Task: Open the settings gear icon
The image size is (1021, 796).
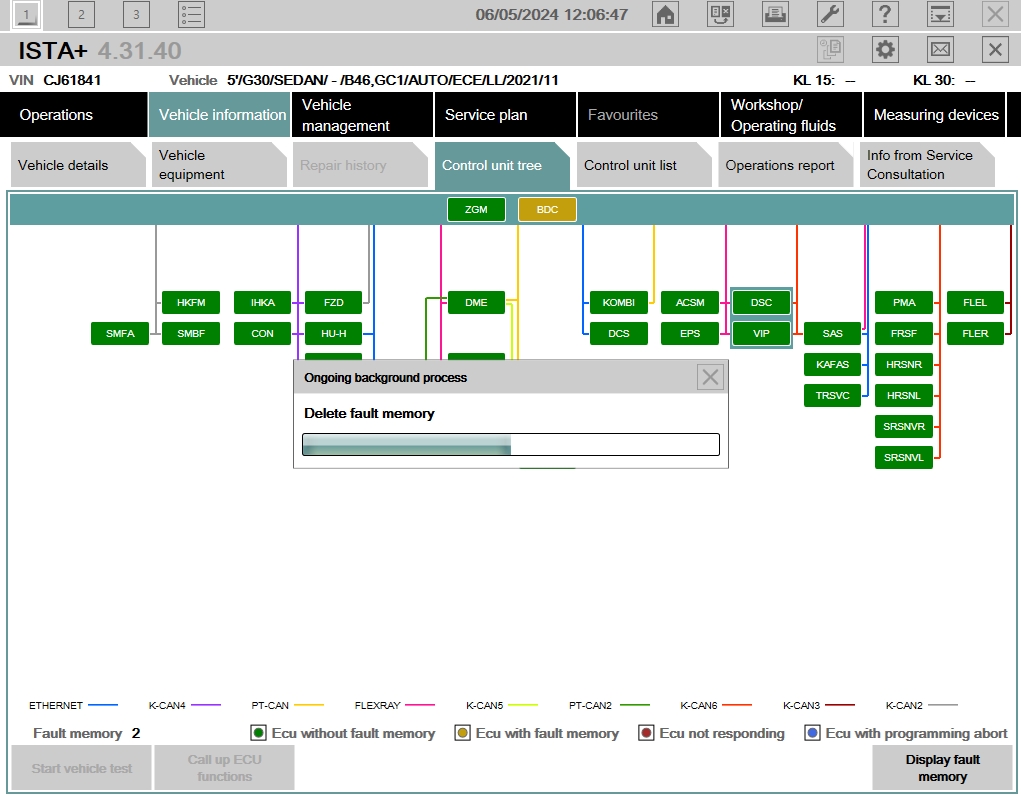Action: 885,50
